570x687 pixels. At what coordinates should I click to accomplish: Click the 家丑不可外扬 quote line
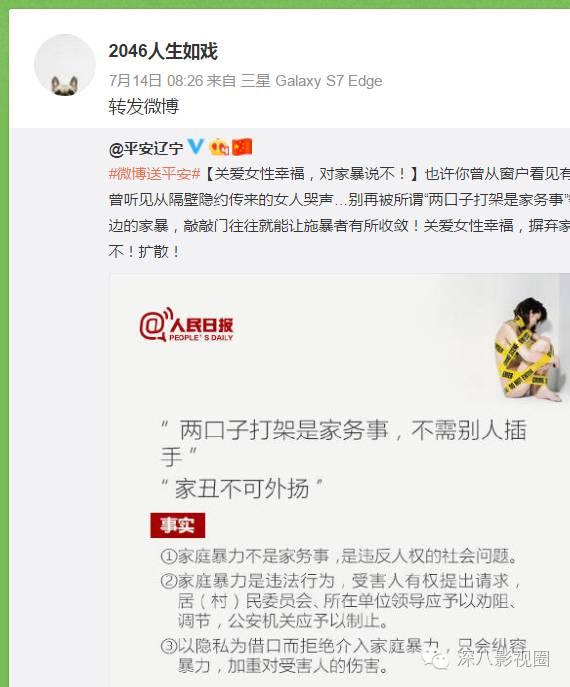pyautogui.click(x=242, y=489)
